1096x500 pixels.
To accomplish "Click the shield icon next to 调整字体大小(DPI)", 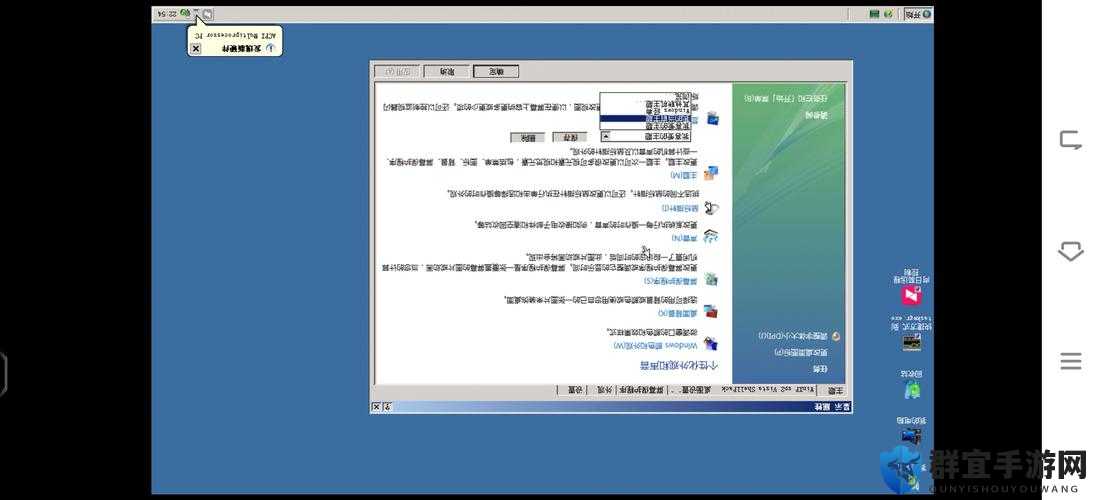I will point(834,336).
